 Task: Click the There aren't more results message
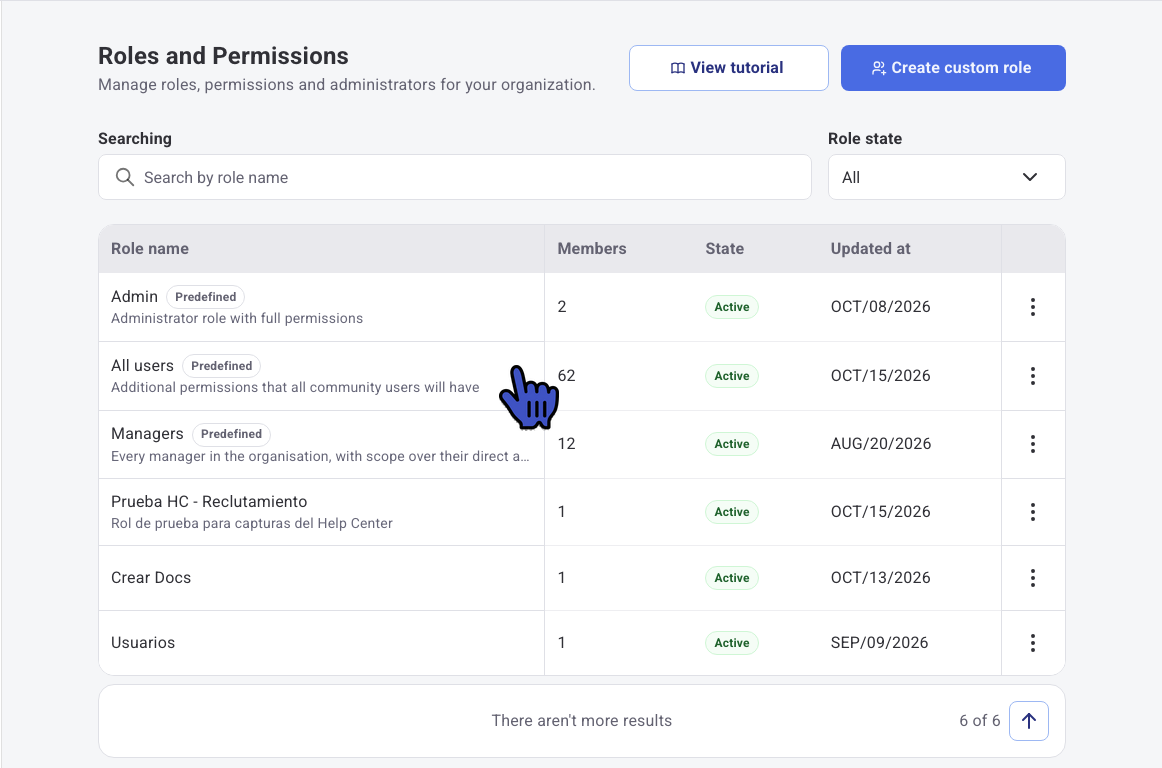pos(582,721)
